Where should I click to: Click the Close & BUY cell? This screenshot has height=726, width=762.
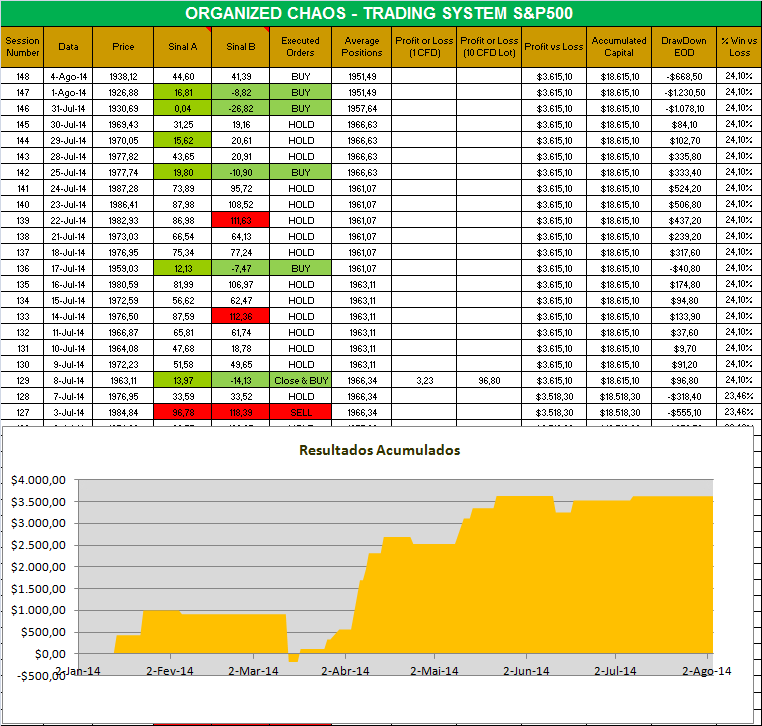click(x=300, y=380)
